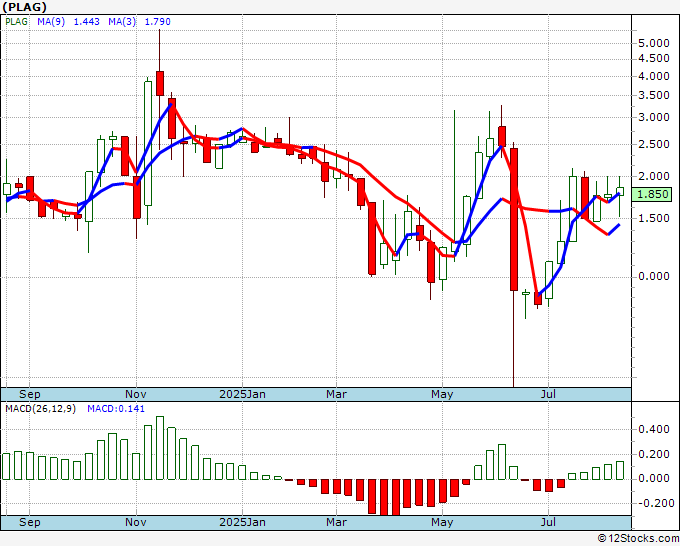The height and width of the screenshot is (546, 680).
Task: Click the 0.000 MACD axis label
Action: point(654,479)
